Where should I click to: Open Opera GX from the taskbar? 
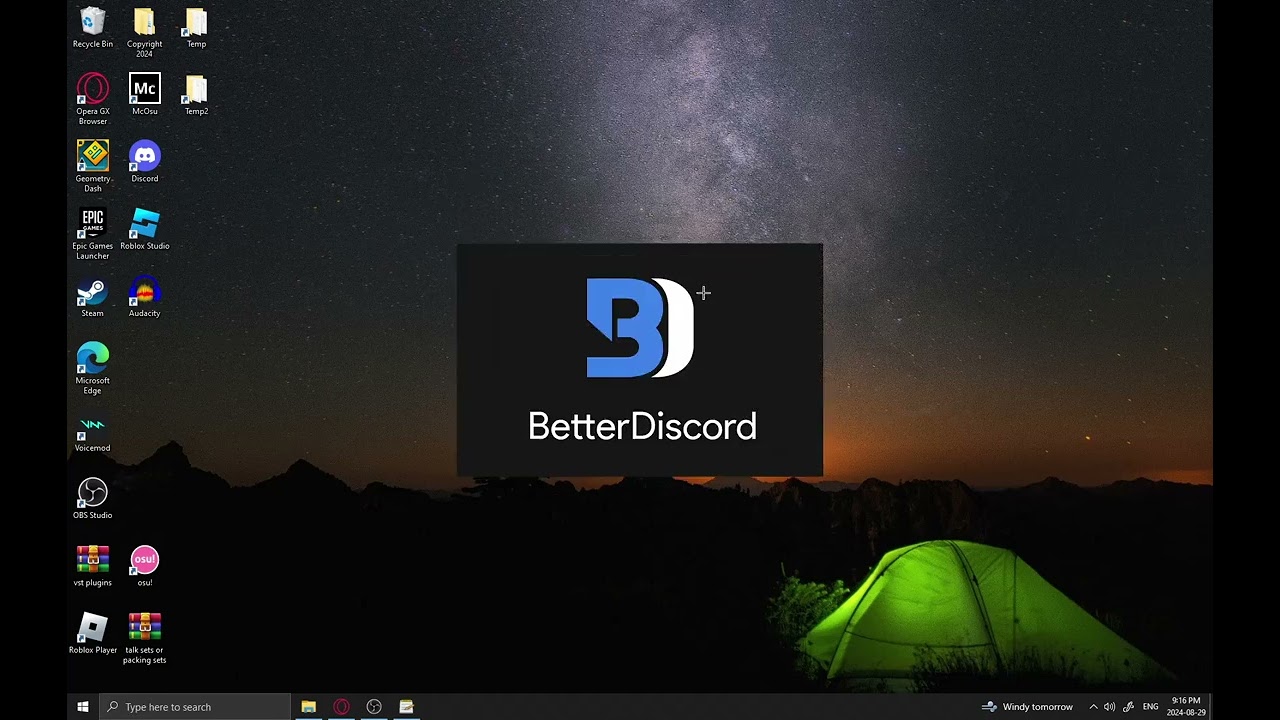(x=341, y=707)
